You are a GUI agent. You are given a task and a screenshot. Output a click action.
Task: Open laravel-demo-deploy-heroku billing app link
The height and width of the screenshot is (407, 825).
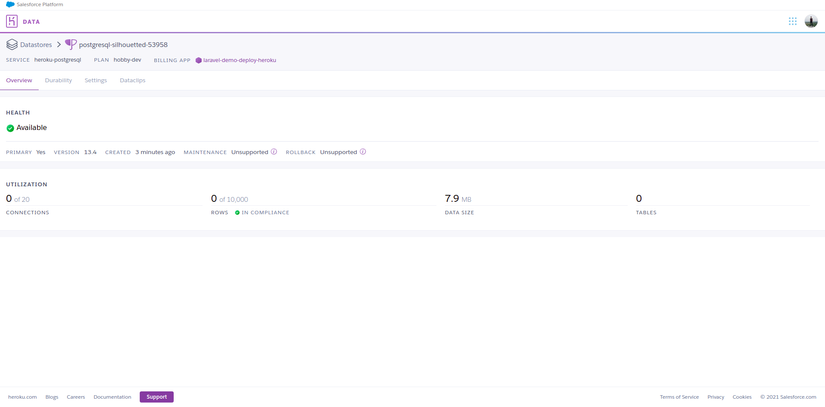pos(239,60)
